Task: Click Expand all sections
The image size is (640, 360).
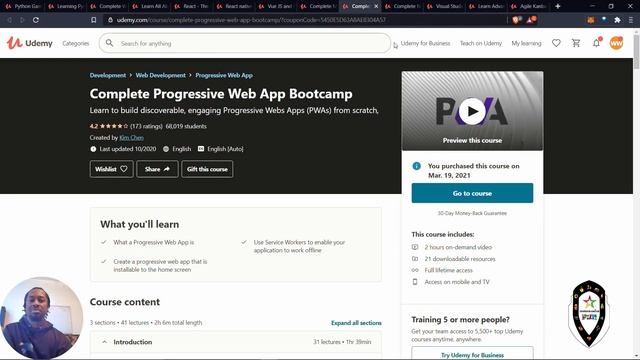Action: pyautogui.click(x=356, y=322)
